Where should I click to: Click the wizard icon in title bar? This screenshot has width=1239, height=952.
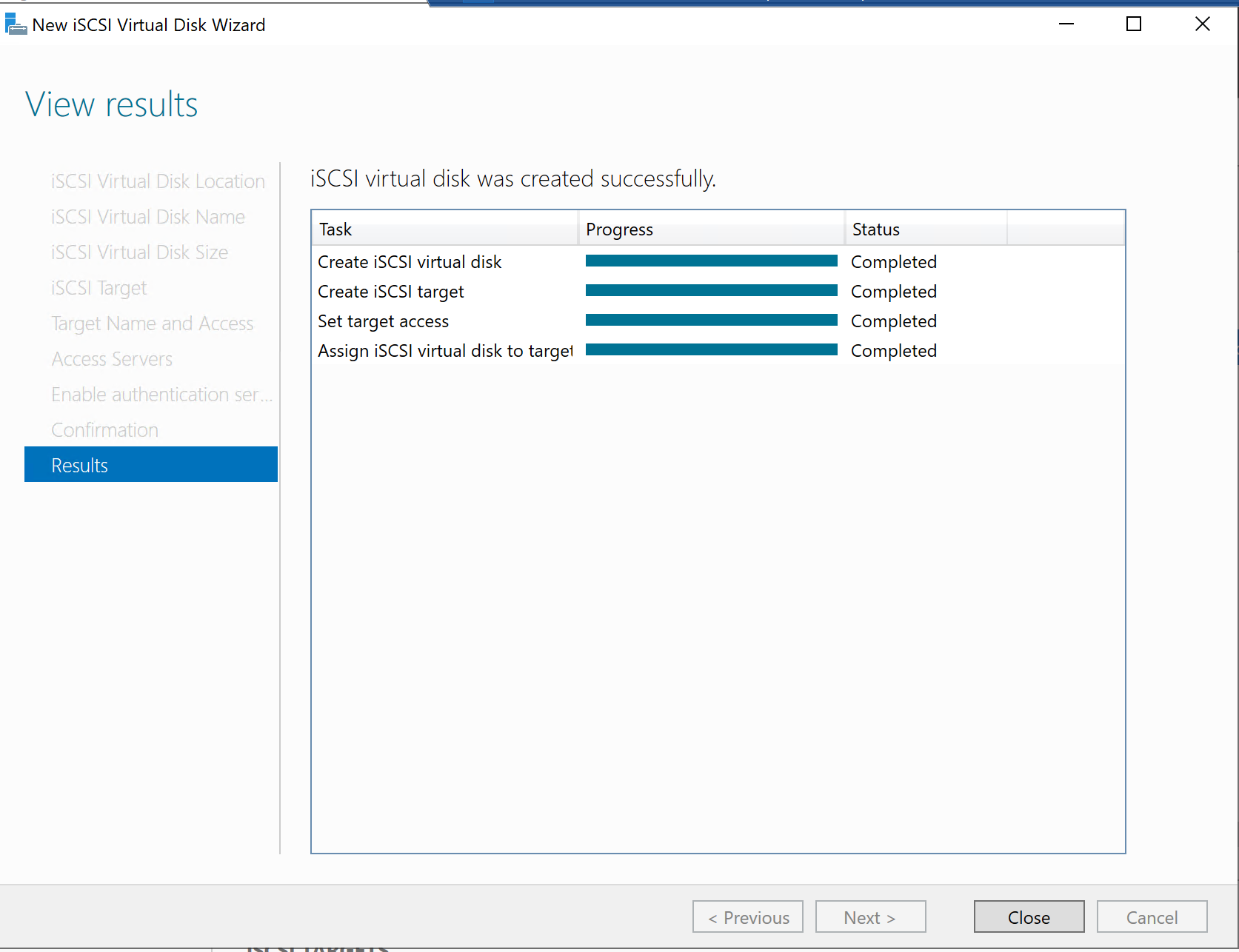(16, 24)
